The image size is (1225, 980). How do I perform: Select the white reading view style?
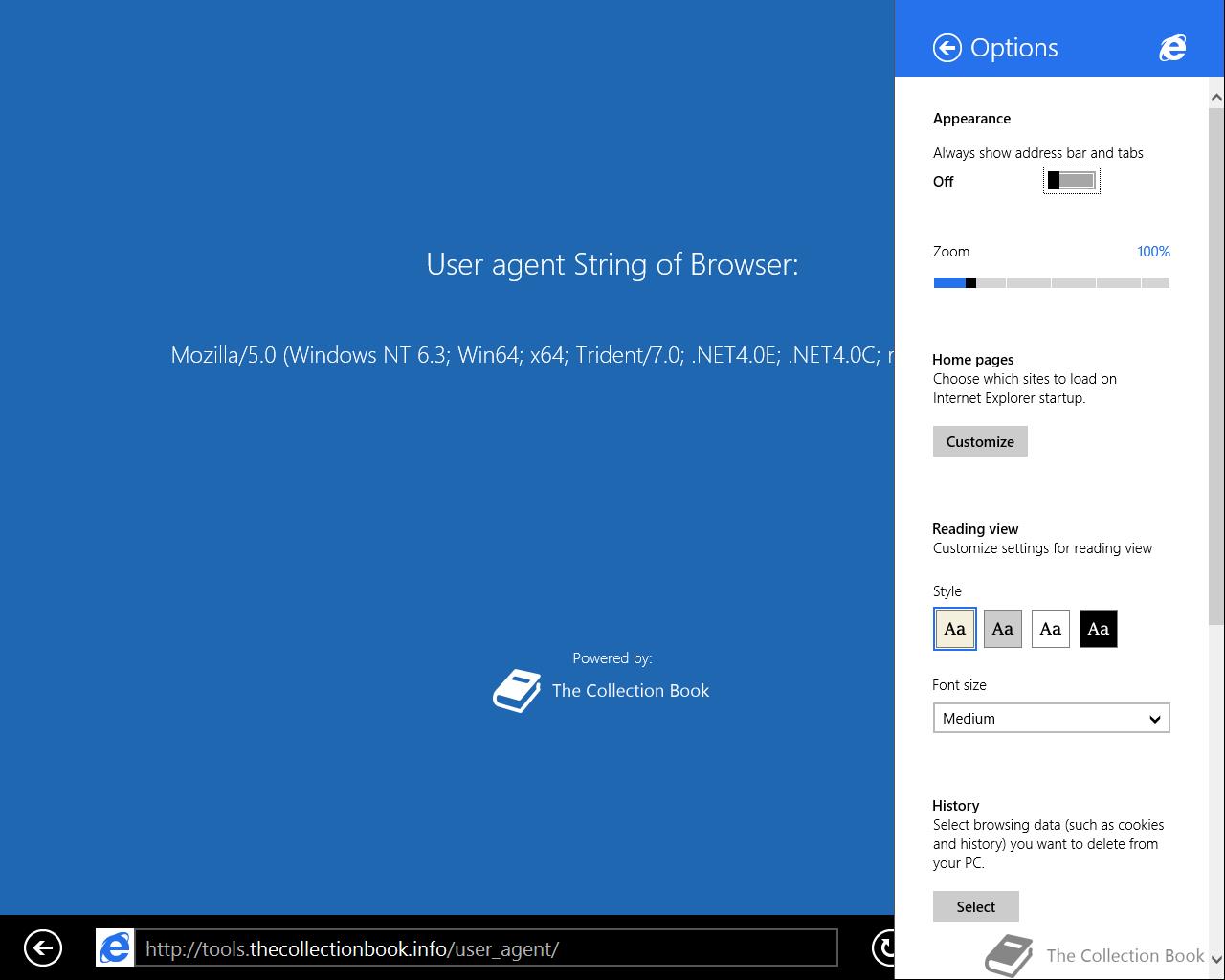pyautogui.click(x=1051, y=629)
